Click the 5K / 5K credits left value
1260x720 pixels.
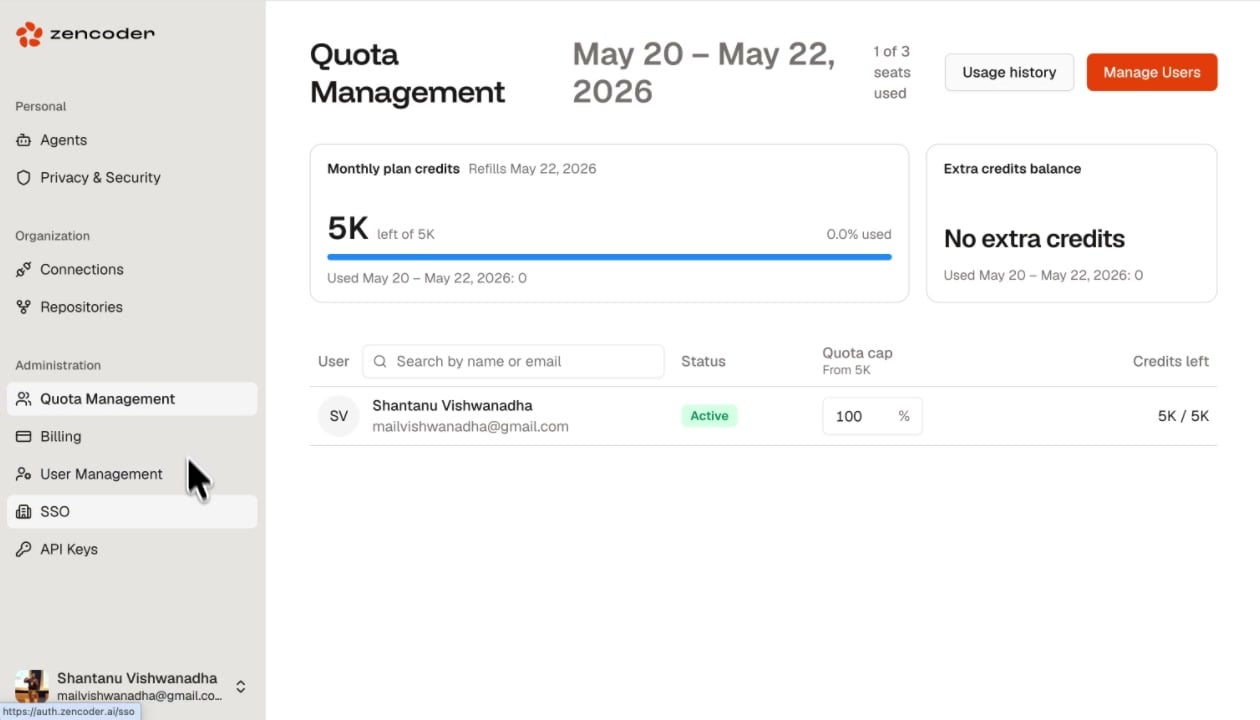[1183, 416]
